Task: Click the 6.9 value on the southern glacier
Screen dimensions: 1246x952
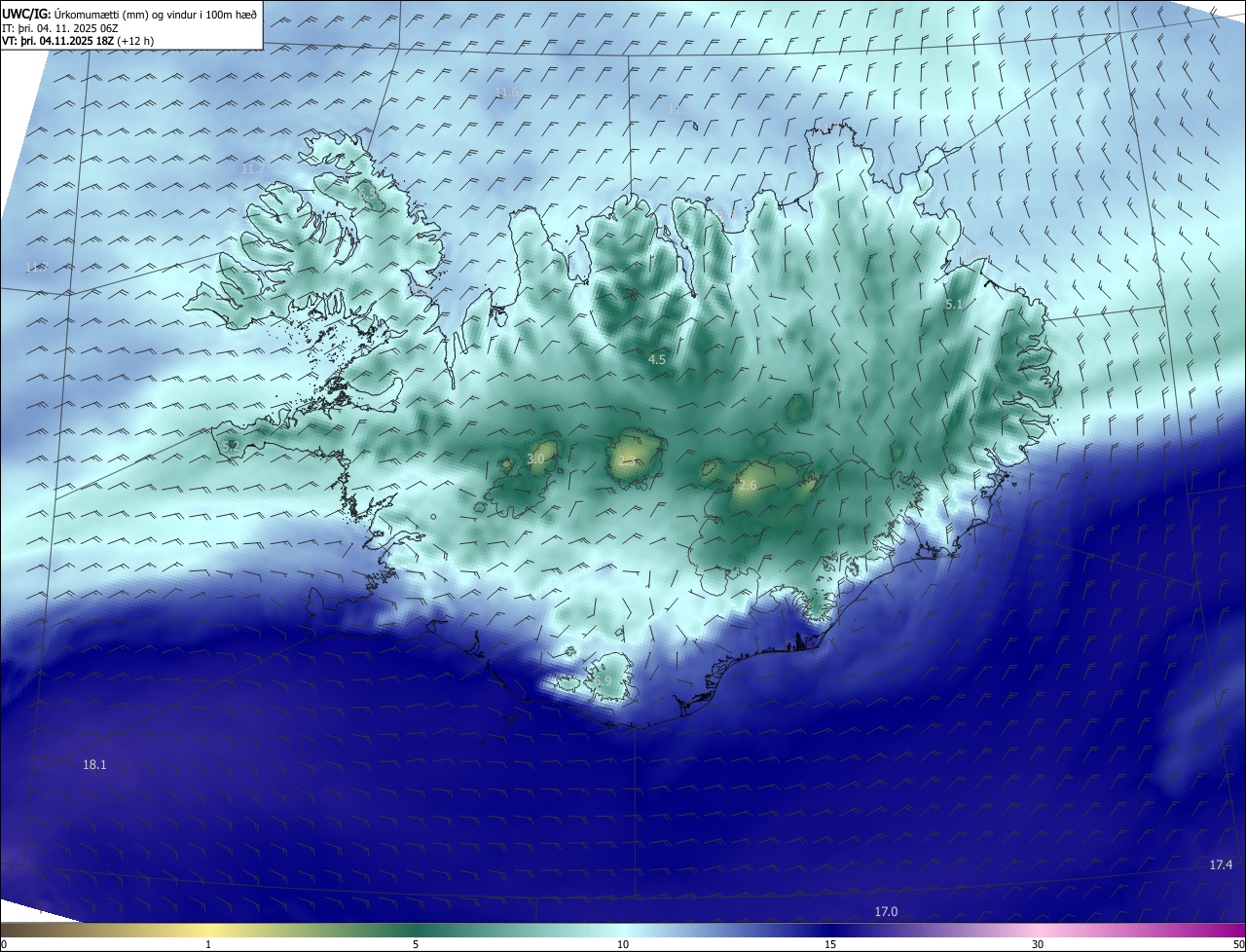Action: coord(604,681)
